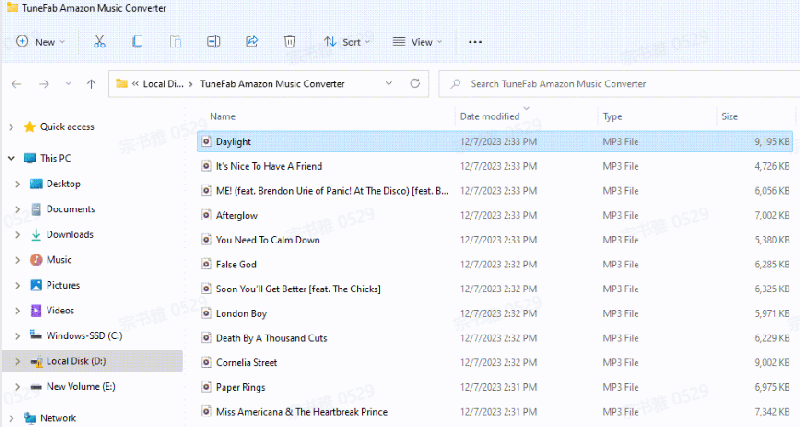Expand the Desktop tree node
This screenshot has width=800, height=427.
17,184
